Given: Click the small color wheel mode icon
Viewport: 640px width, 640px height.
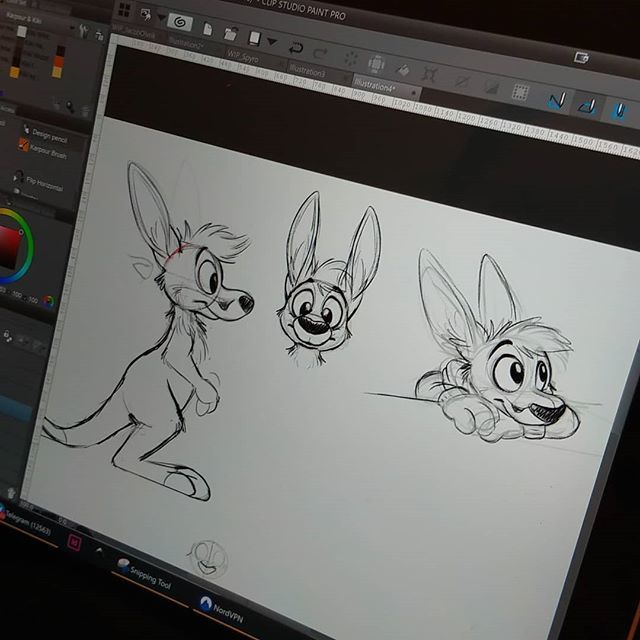Looking at the screenshot, I should click(48, 302).
